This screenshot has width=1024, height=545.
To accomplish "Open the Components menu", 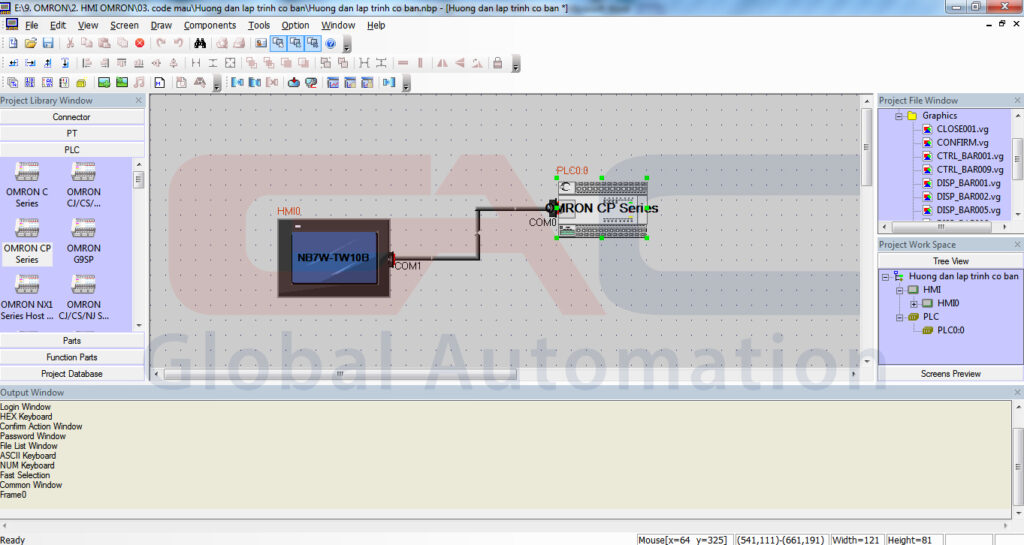I will click(x=210, y=25).
